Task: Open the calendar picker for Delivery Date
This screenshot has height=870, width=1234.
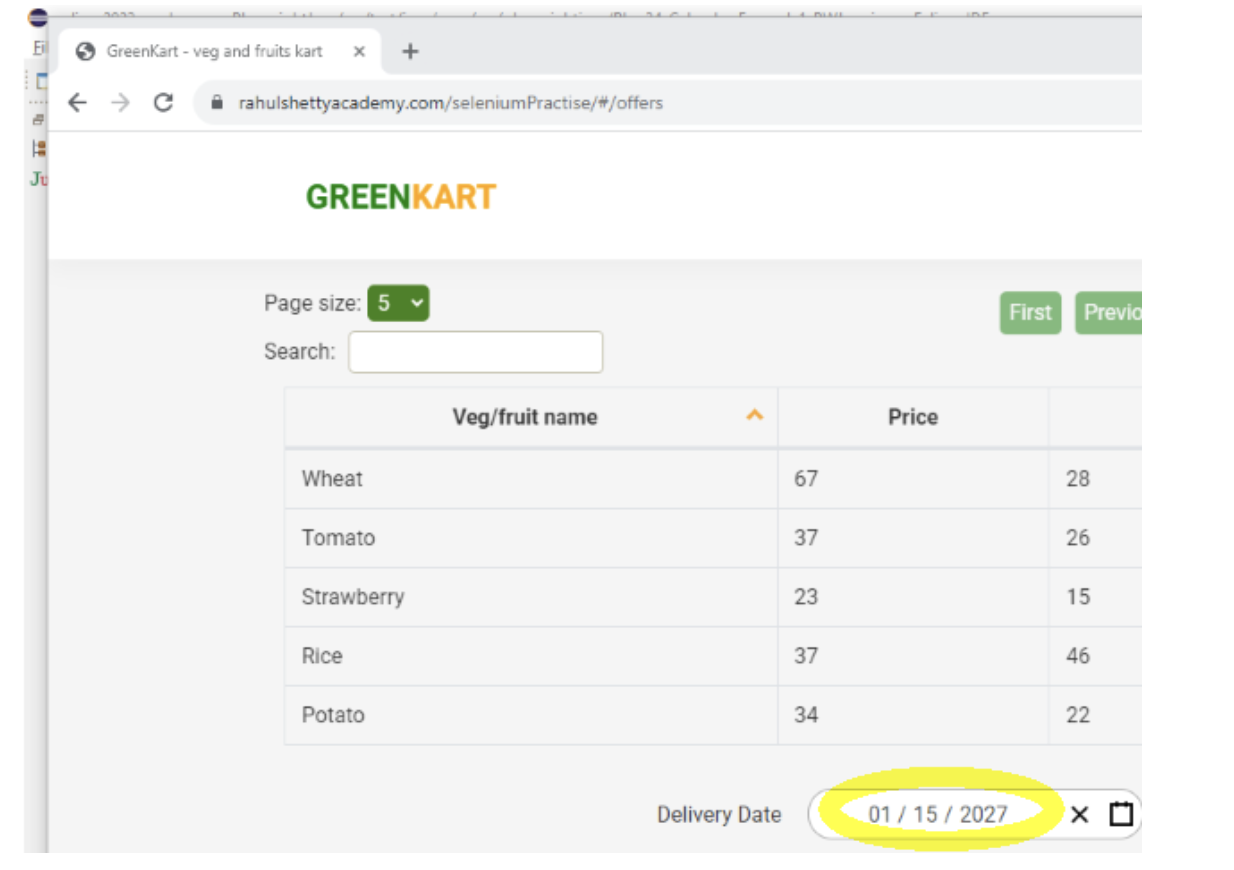Action: [1119, 815]
